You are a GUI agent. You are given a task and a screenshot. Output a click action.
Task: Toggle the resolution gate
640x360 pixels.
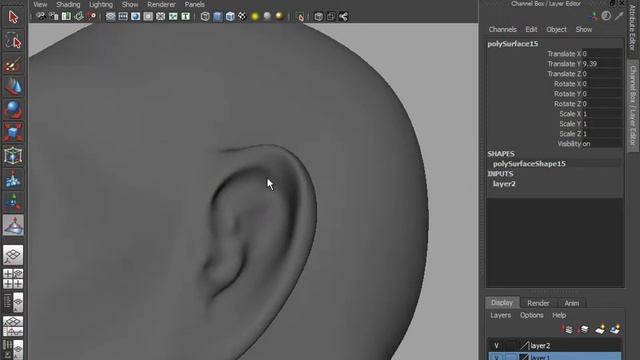[136, 16]
